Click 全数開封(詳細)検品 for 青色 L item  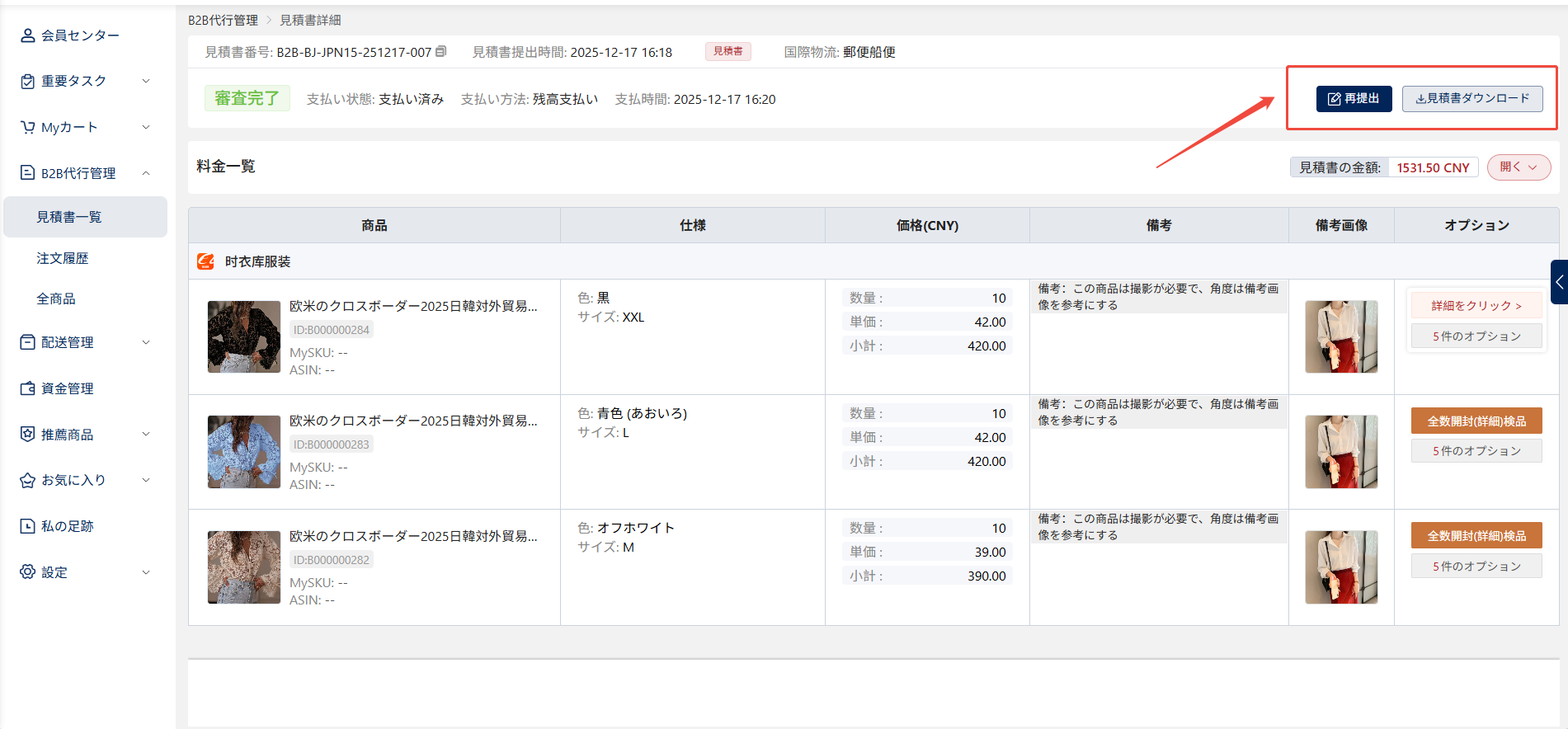[1476, 421]
